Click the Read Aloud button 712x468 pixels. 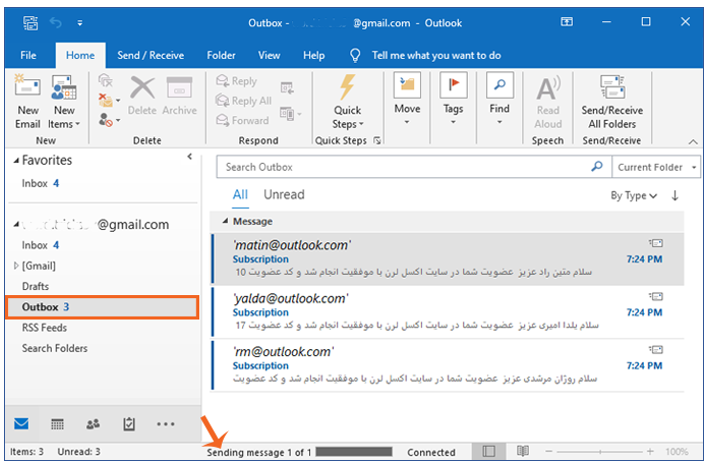548,102
